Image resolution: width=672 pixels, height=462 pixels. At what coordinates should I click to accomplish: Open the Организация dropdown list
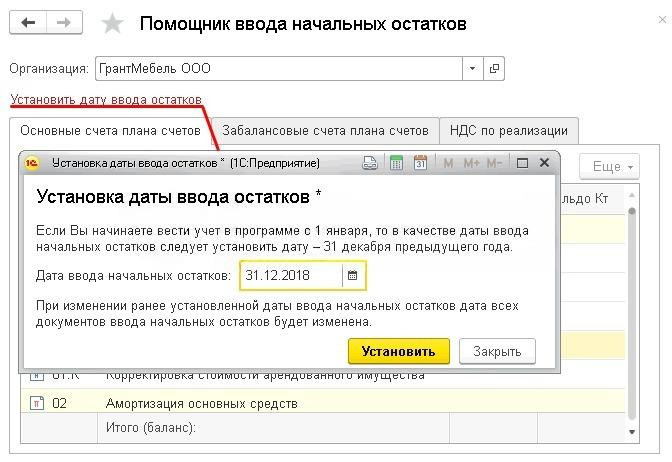[472, 69]
